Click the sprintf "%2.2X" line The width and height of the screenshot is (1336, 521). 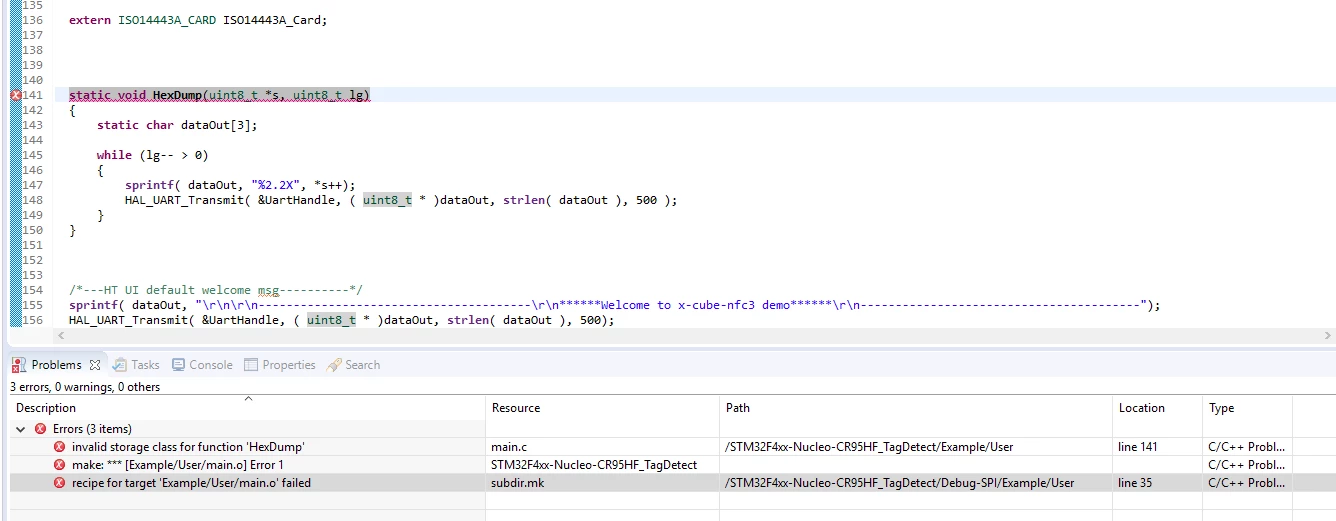pos(240,185)
